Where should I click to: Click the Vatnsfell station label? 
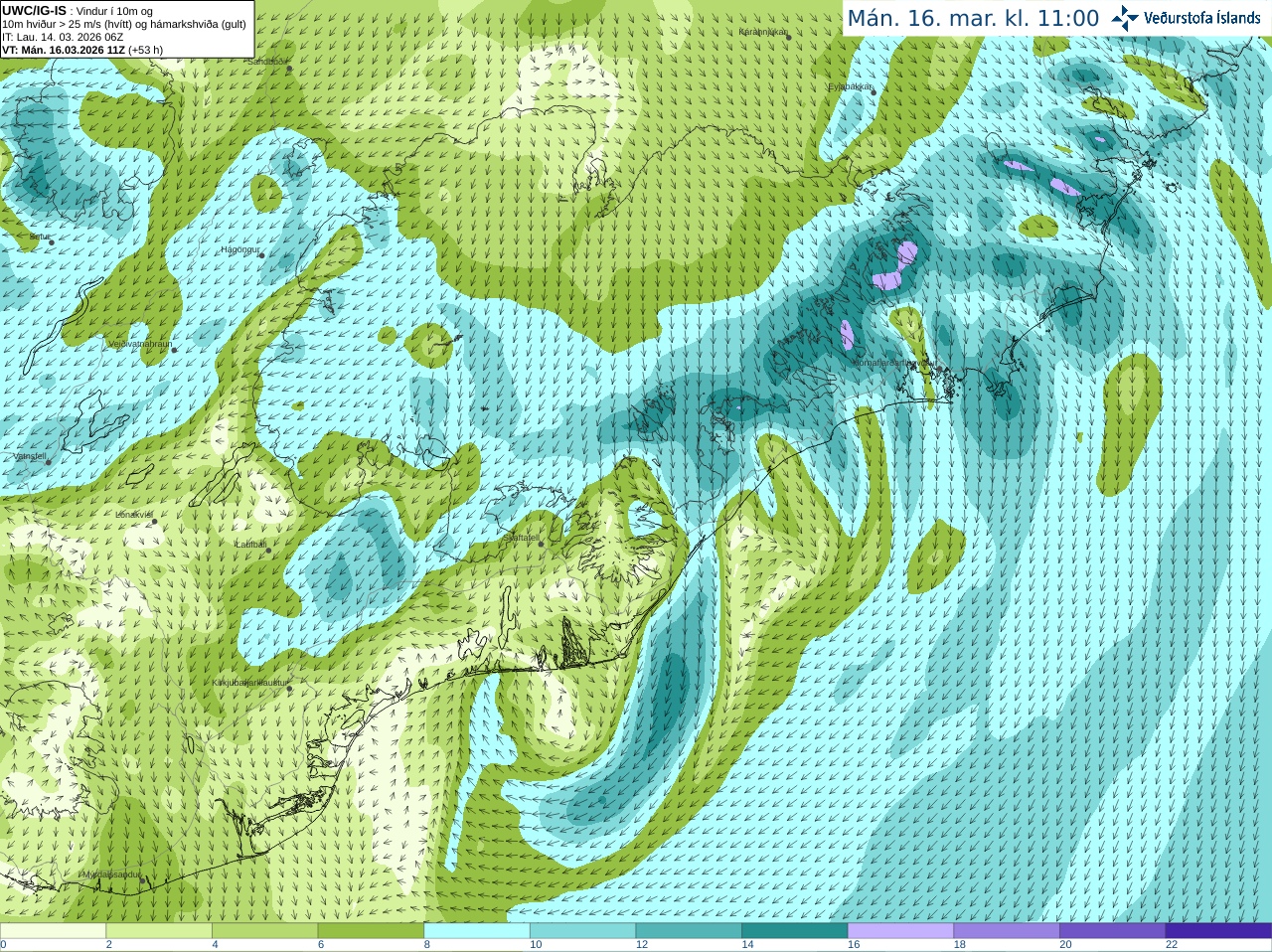coord(30,456)
